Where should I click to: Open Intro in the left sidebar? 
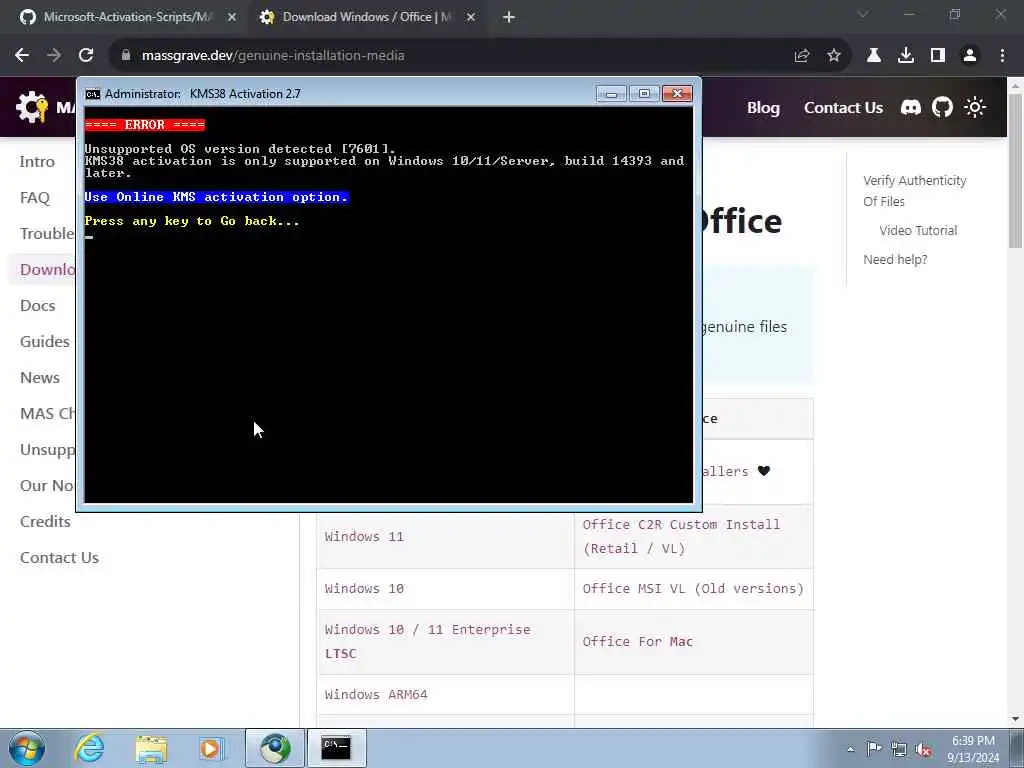pyautogui.click(x=37, y=161)
